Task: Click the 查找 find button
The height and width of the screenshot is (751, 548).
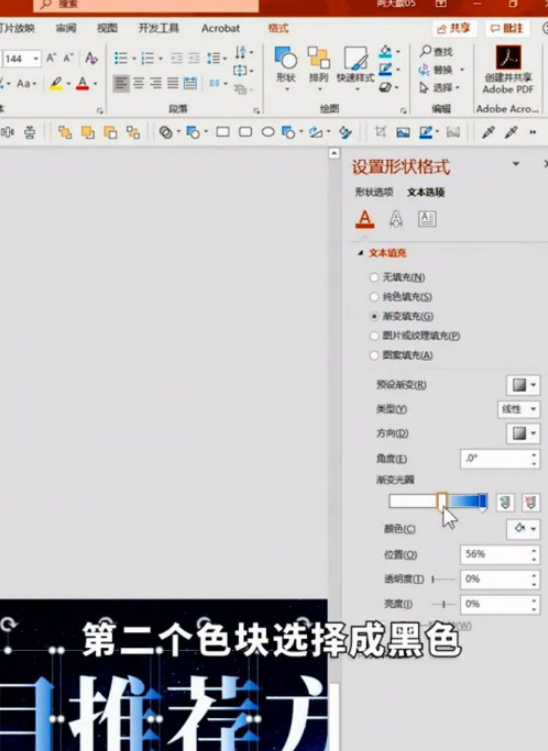Action: (436, 51)
